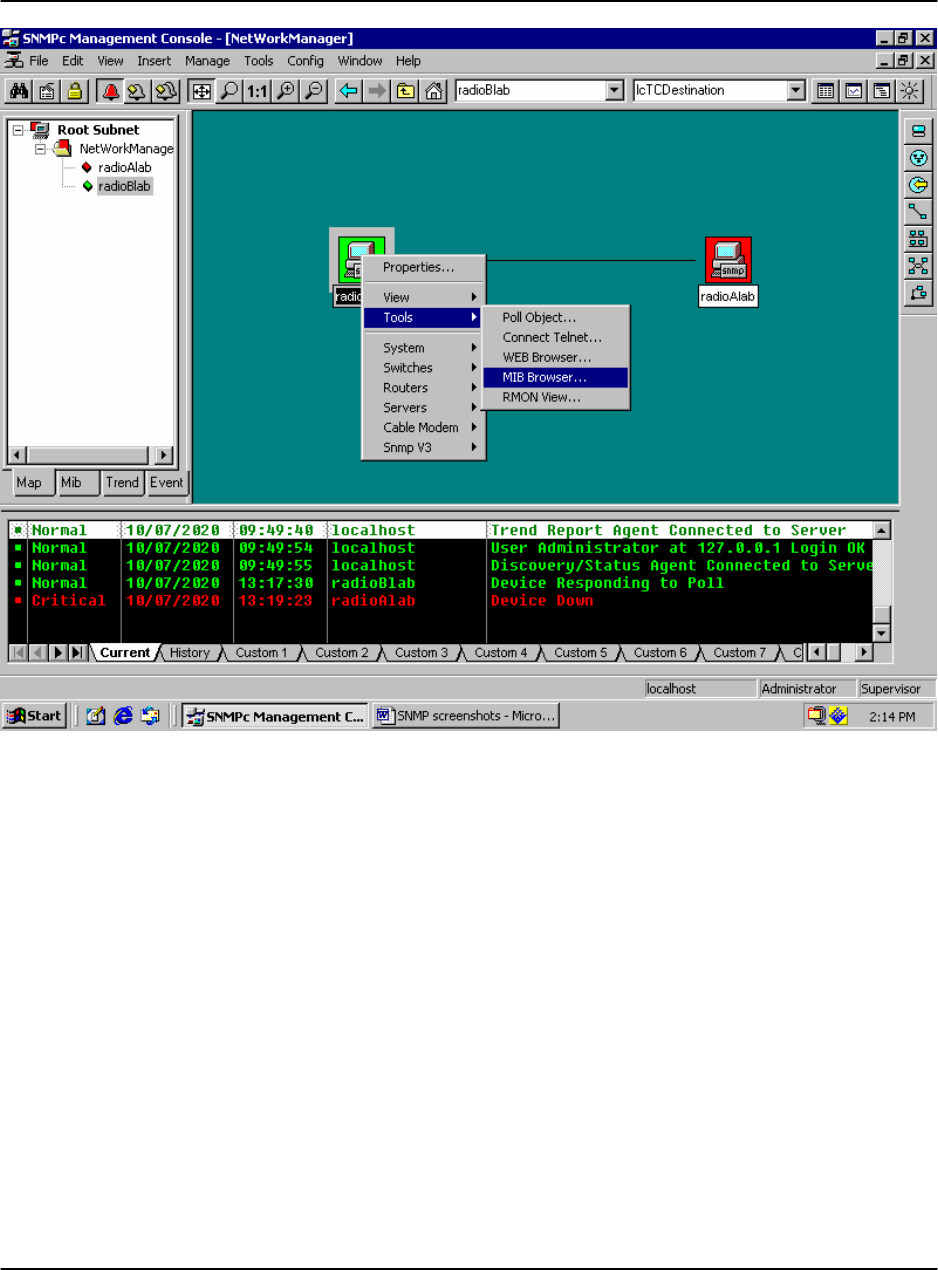Viewport: 938px width, 1270px height.
Task: Select the red radioAlab SNMP device icon
Action: pyautogui.click(x=728, y=260)
